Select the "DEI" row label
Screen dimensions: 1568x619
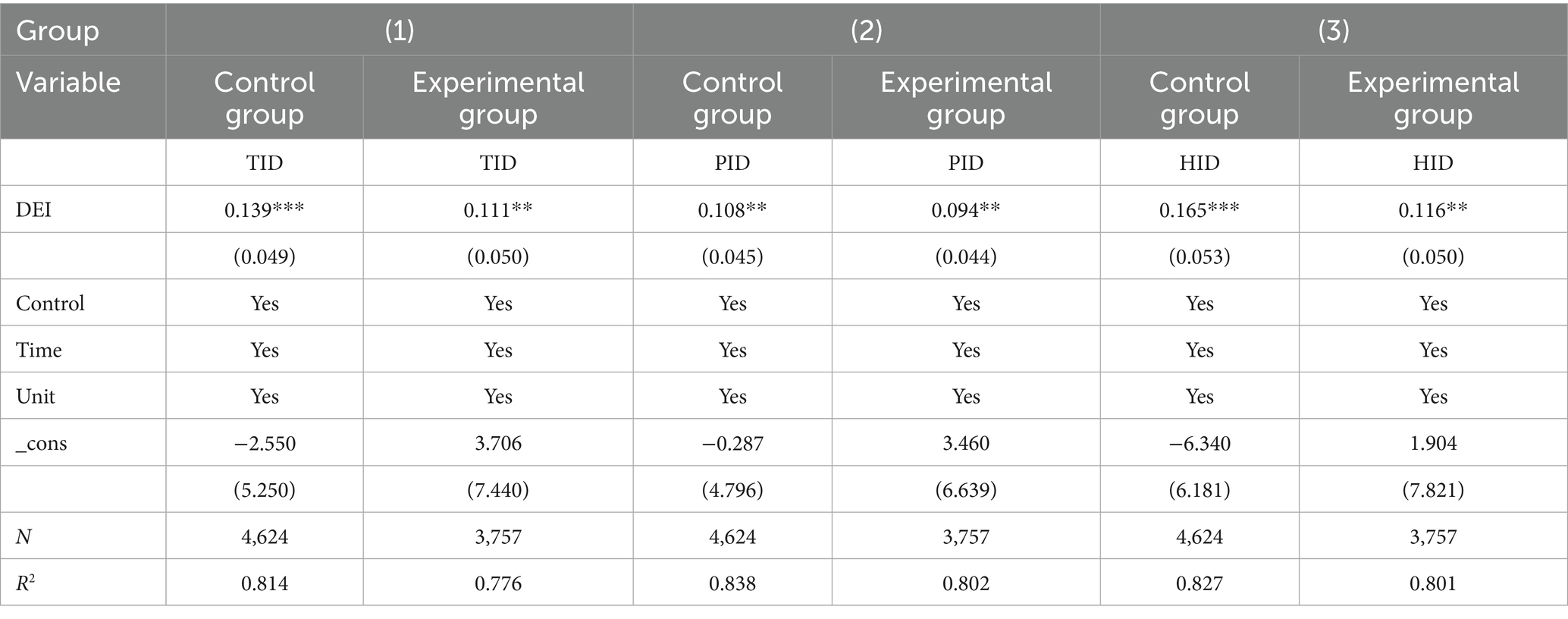pos(34,210)
